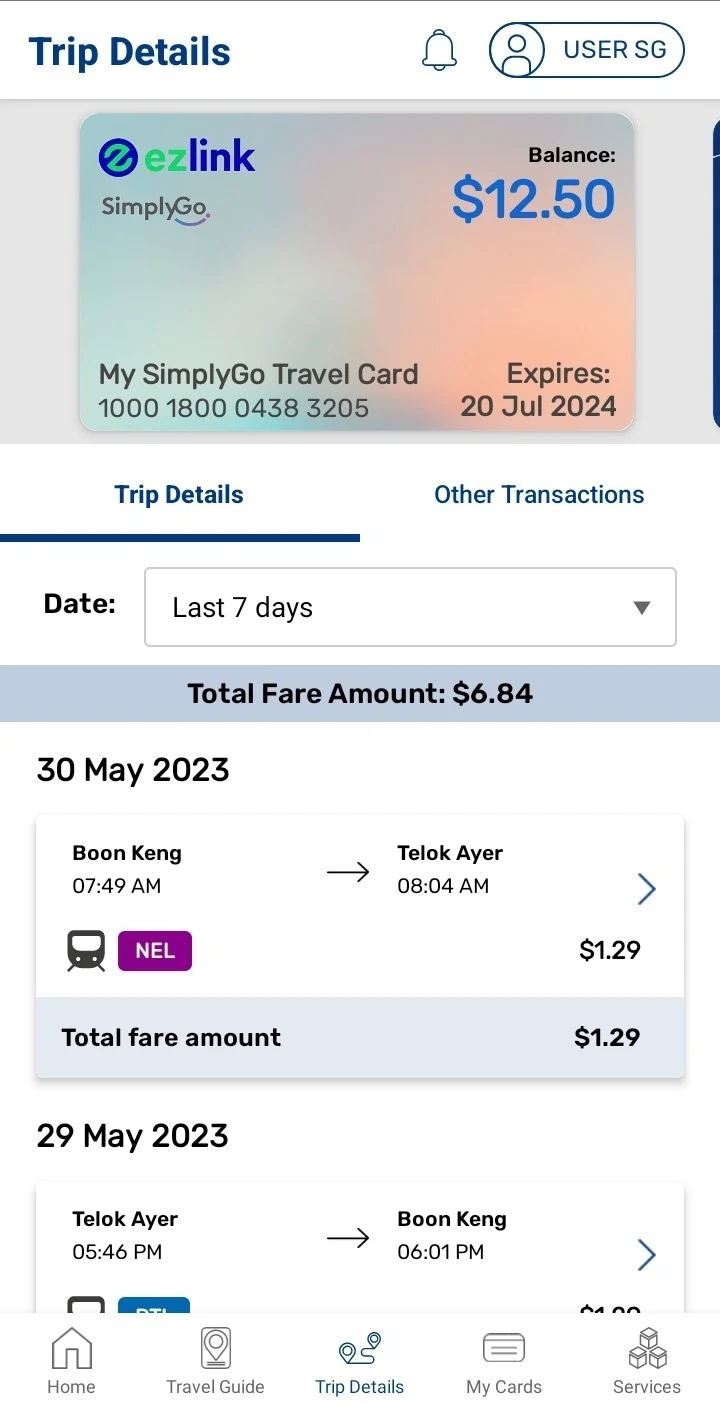Open the Services section
This screenshot has height=1411, width=720.
(647, 1362)
